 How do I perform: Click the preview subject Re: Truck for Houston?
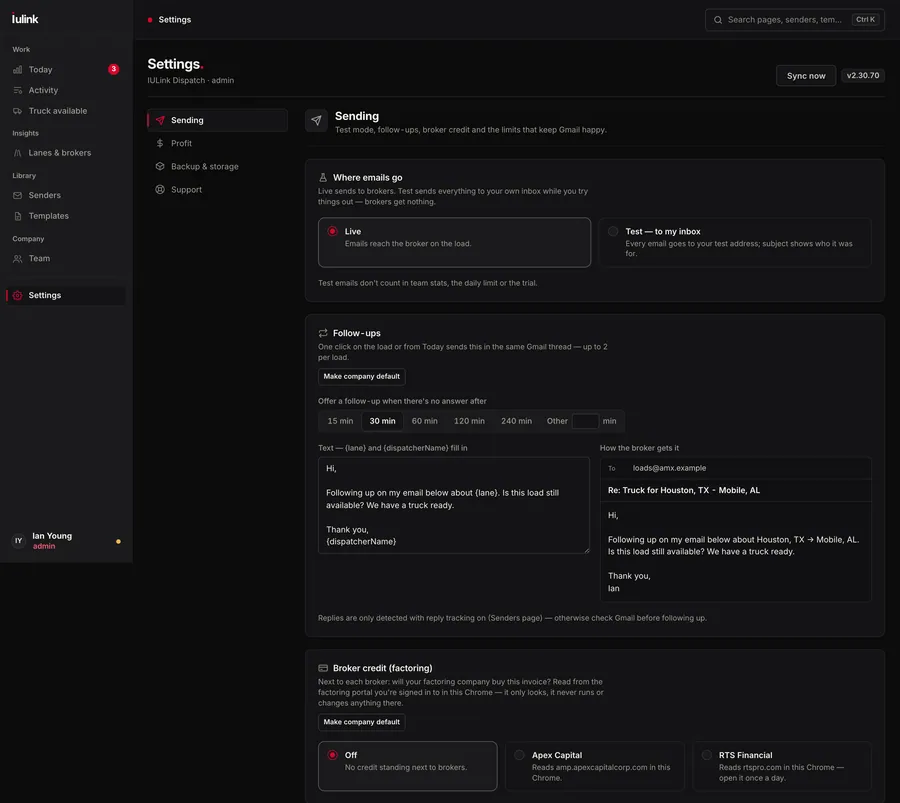pyautogui.click(x=684, y=490)
